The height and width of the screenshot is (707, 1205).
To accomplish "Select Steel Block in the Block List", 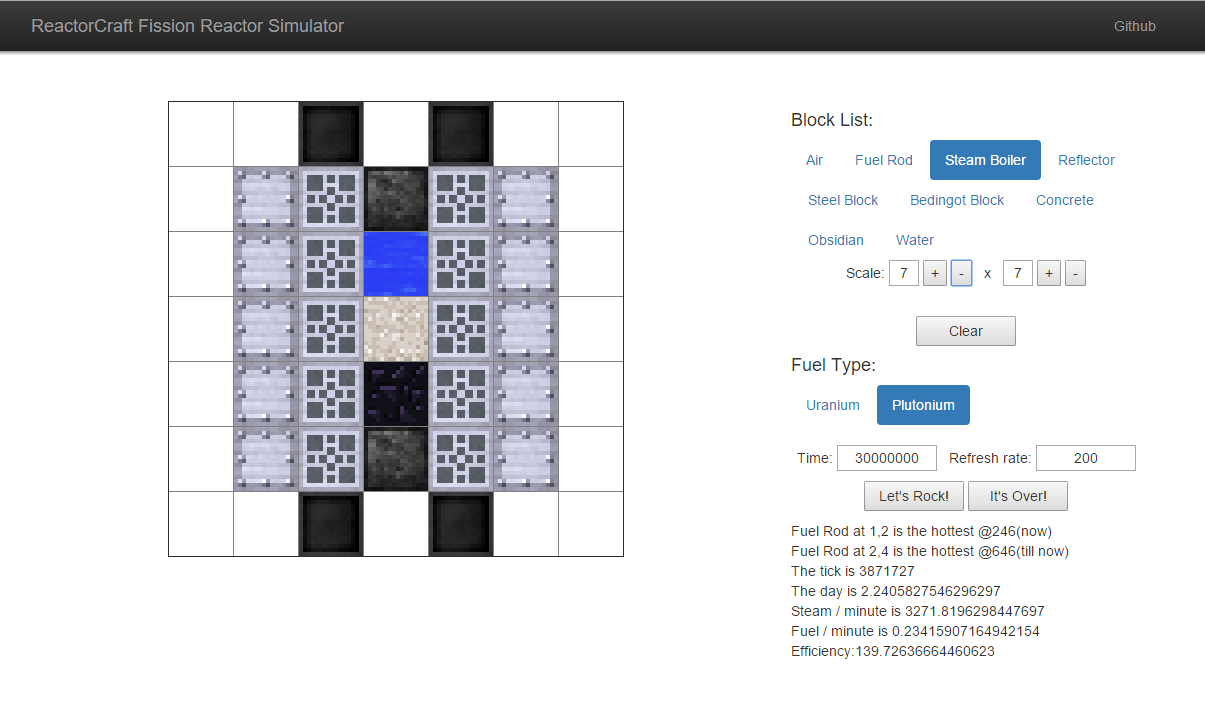I will [843, 200].
